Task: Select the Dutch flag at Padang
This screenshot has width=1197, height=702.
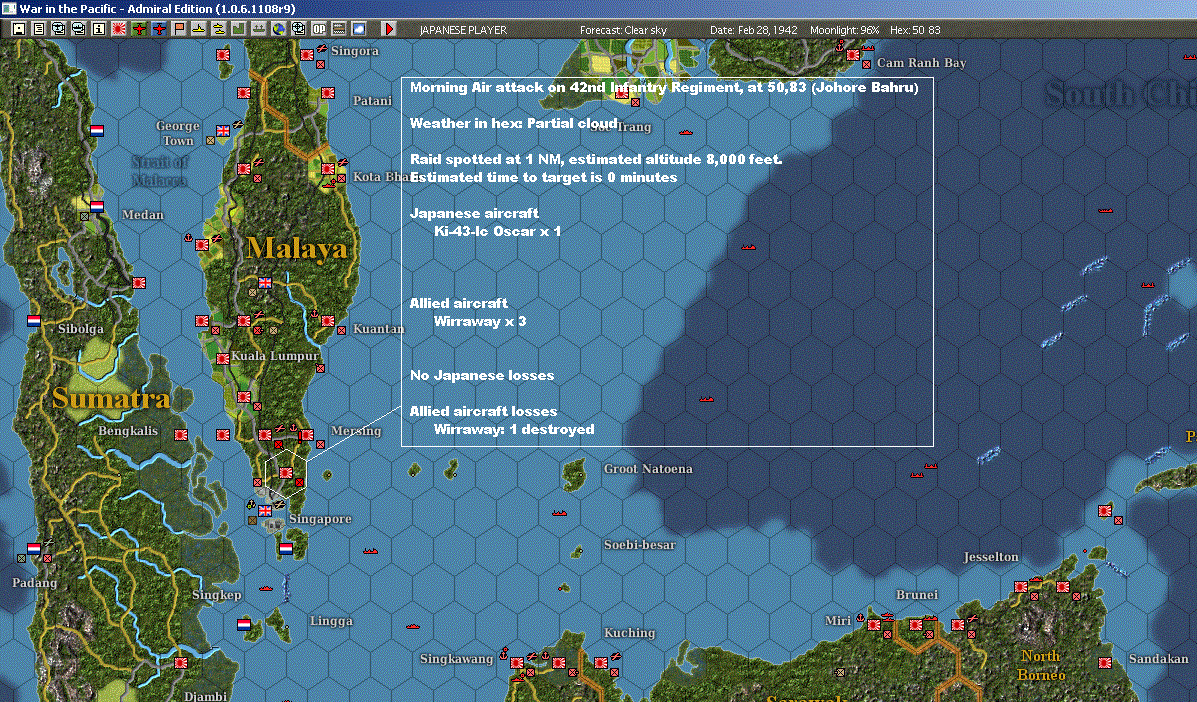Action: (x=34, y=548)
